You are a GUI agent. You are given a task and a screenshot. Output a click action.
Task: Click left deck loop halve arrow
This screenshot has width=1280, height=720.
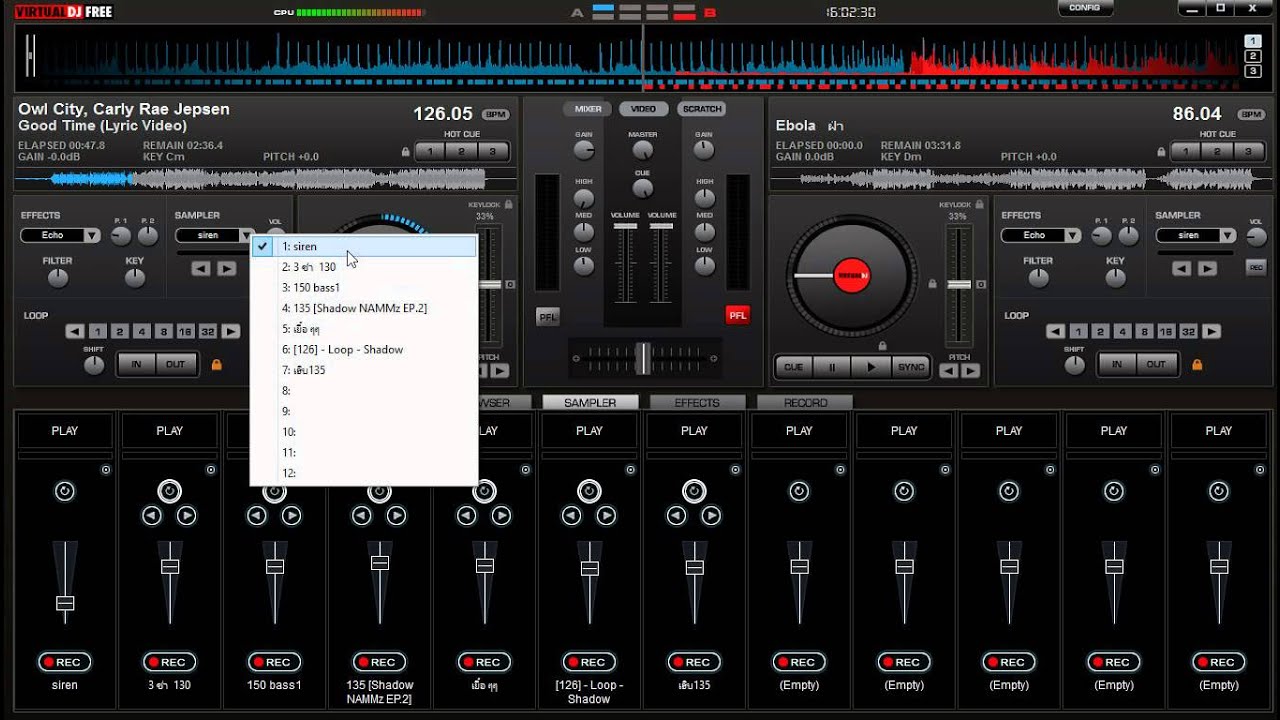point(75,331)
